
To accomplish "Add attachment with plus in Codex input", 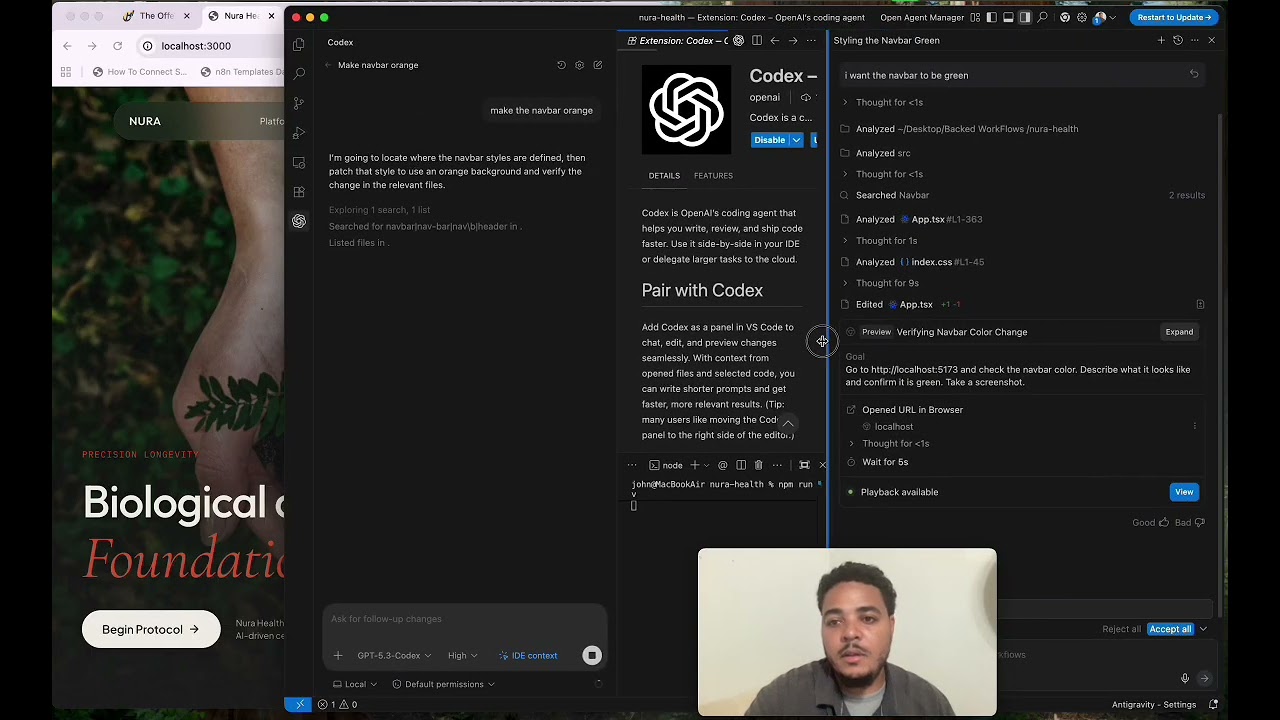I will click(x=338, y=656).
